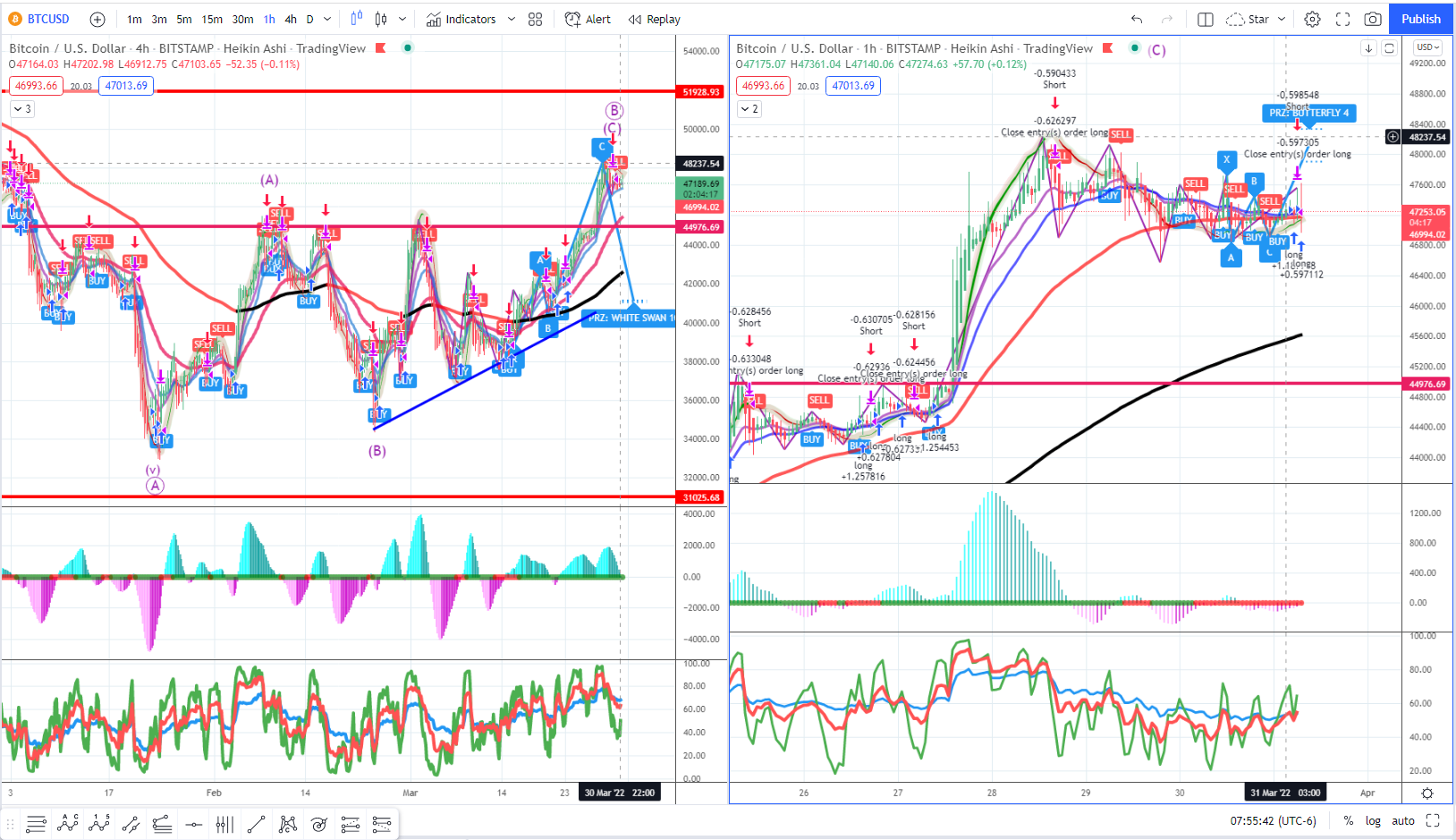Click the green market status dot on 1h chart
1456x840 pixels.
click(x=1135, y=48)
